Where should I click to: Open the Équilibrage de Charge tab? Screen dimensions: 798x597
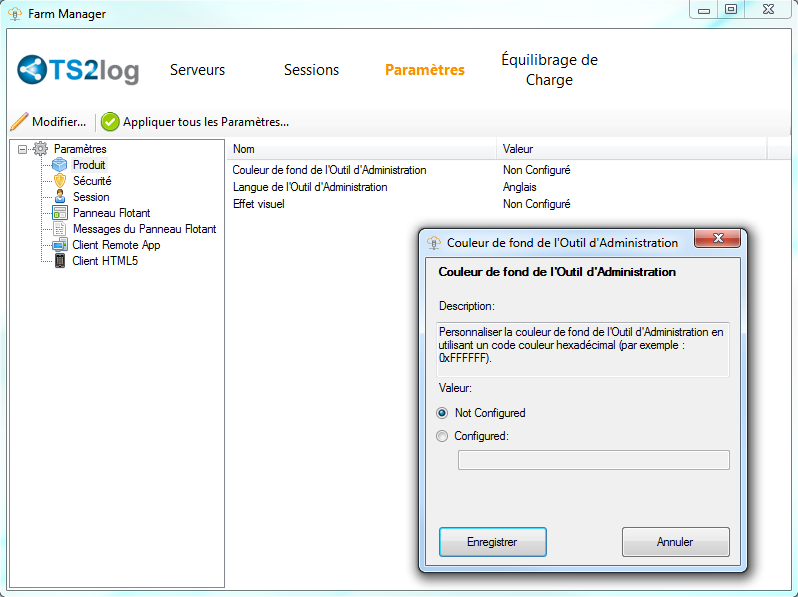(x=549, y=70)
